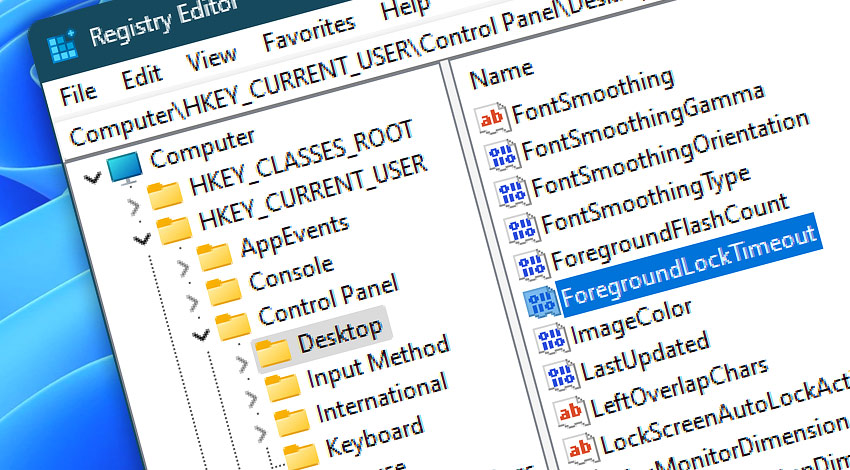The height and width of the screenshot is (470, 850).
Task: Expand the Input Method key arrow
Action: point(251,399)
